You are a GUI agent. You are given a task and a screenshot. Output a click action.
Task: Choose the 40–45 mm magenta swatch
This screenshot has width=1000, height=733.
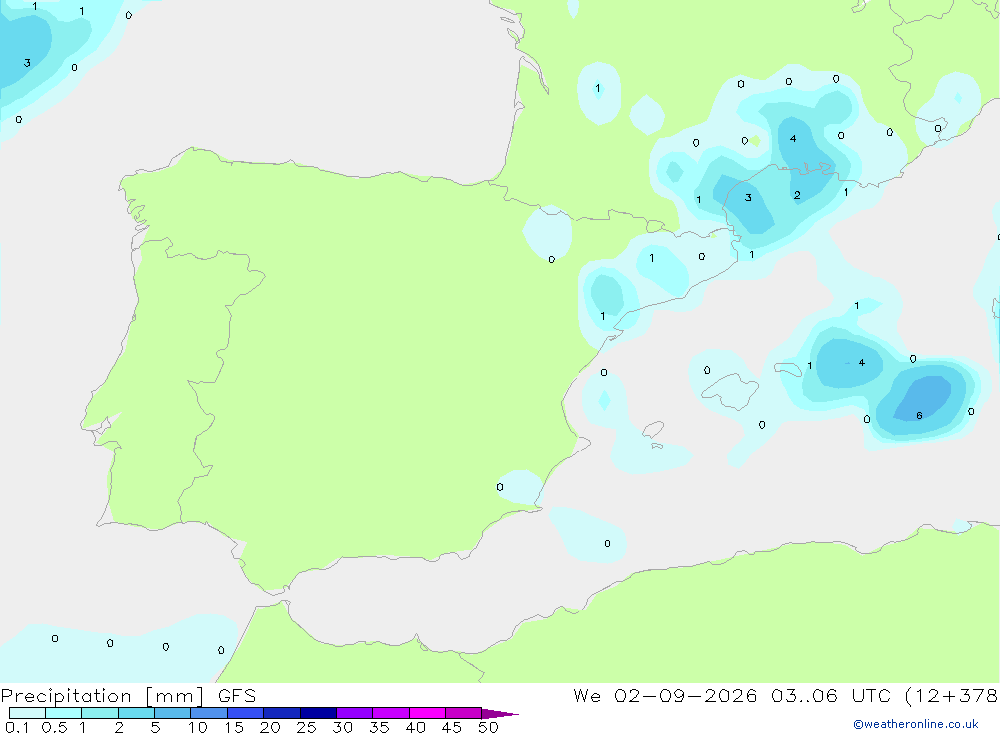click(427, 713)
